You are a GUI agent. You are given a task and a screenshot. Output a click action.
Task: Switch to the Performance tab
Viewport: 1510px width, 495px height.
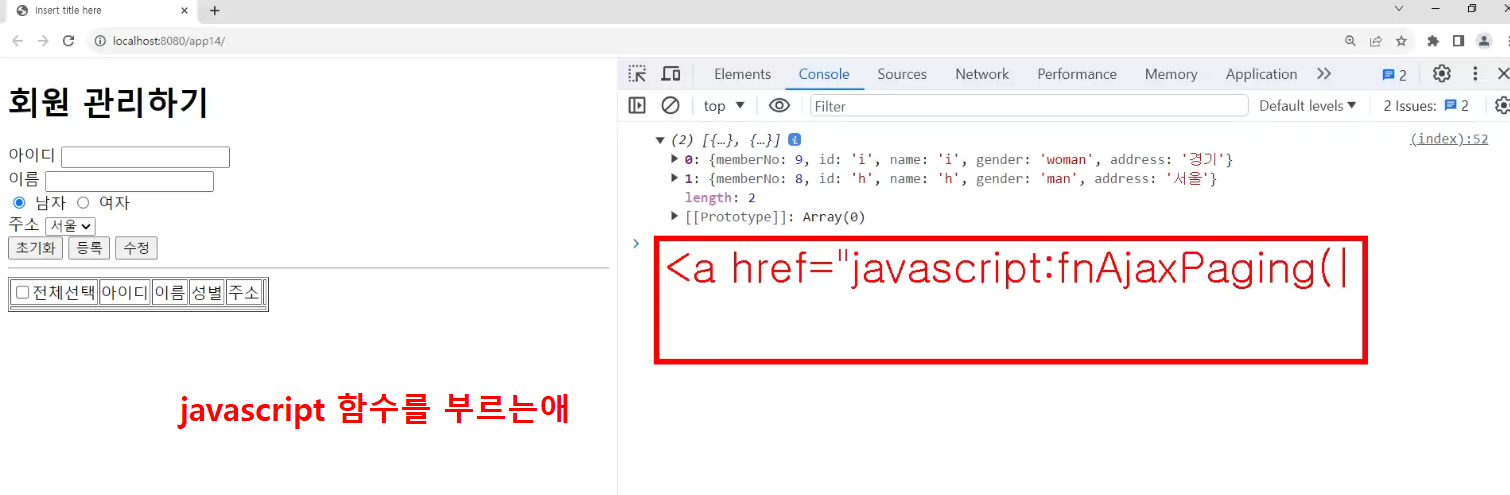1075,74
